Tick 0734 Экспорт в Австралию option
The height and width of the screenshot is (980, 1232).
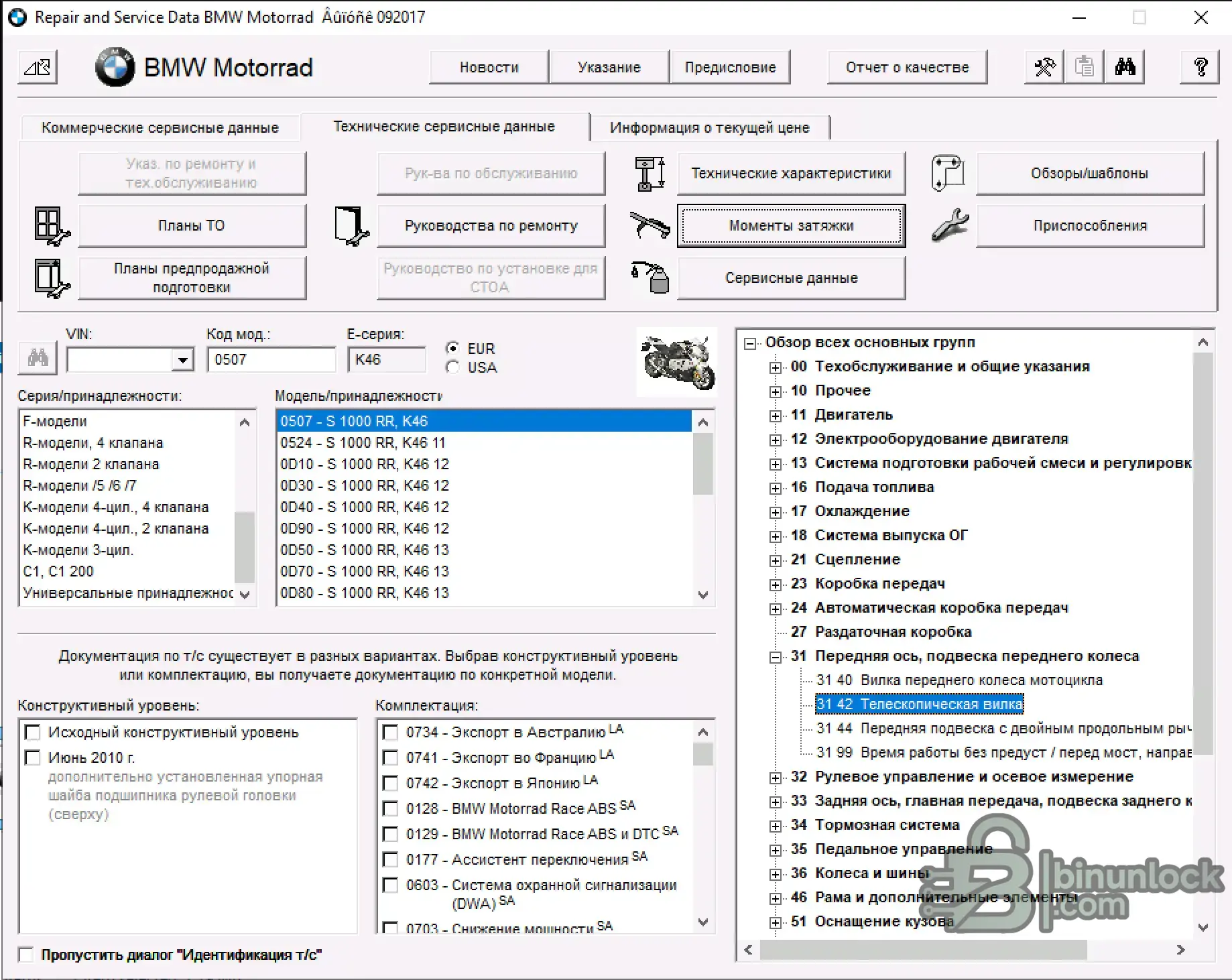click(x=390, y=732)
